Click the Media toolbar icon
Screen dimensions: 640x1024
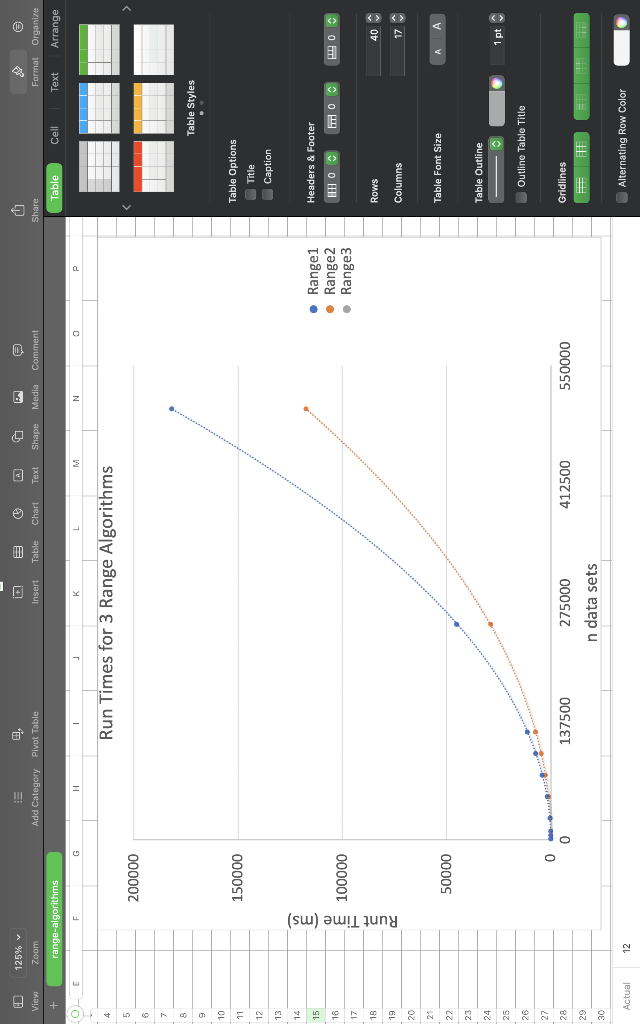pyautogui.click(x=18, y=396)
